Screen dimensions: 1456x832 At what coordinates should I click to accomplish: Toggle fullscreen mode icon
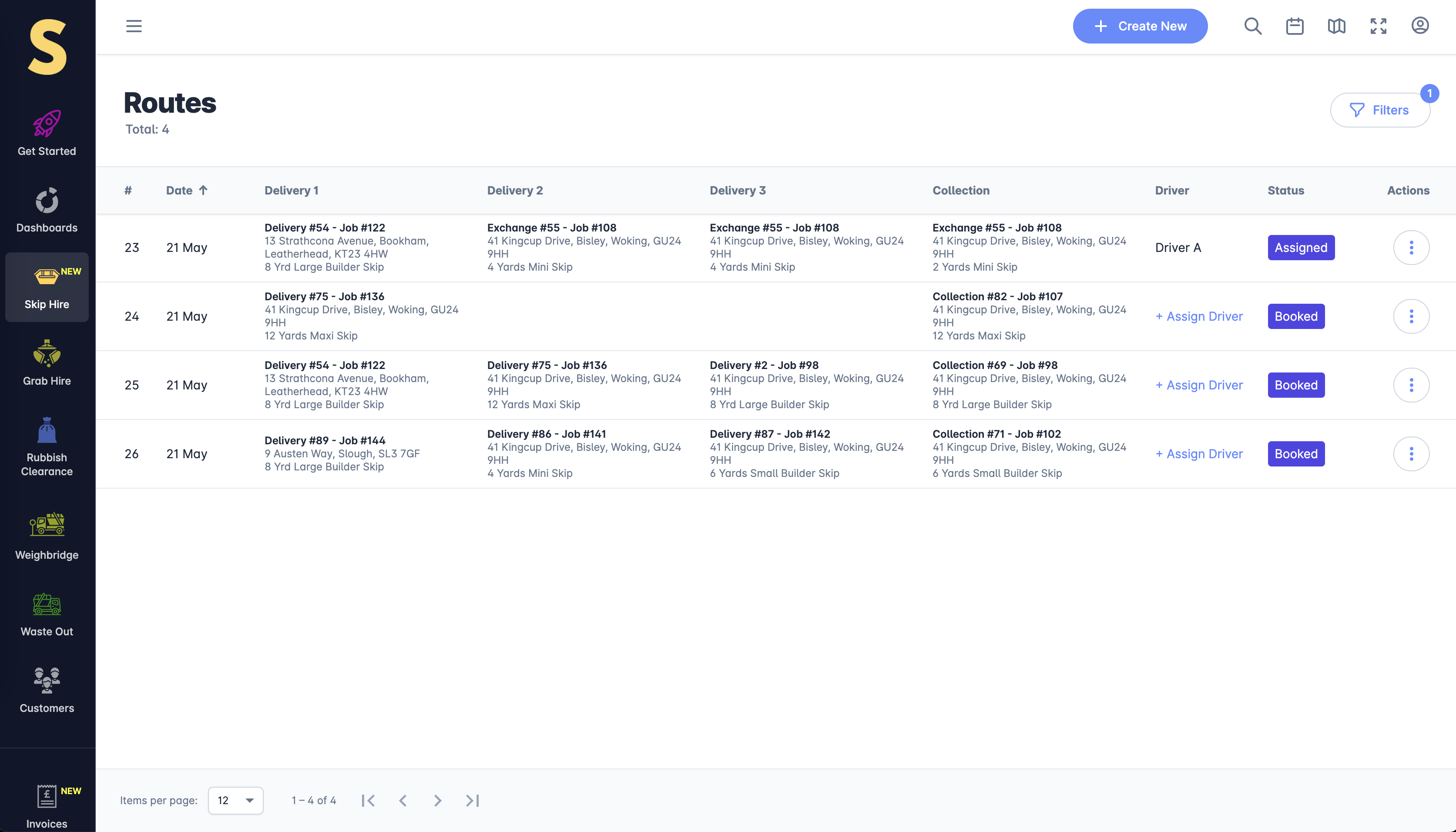(1378, 26)
